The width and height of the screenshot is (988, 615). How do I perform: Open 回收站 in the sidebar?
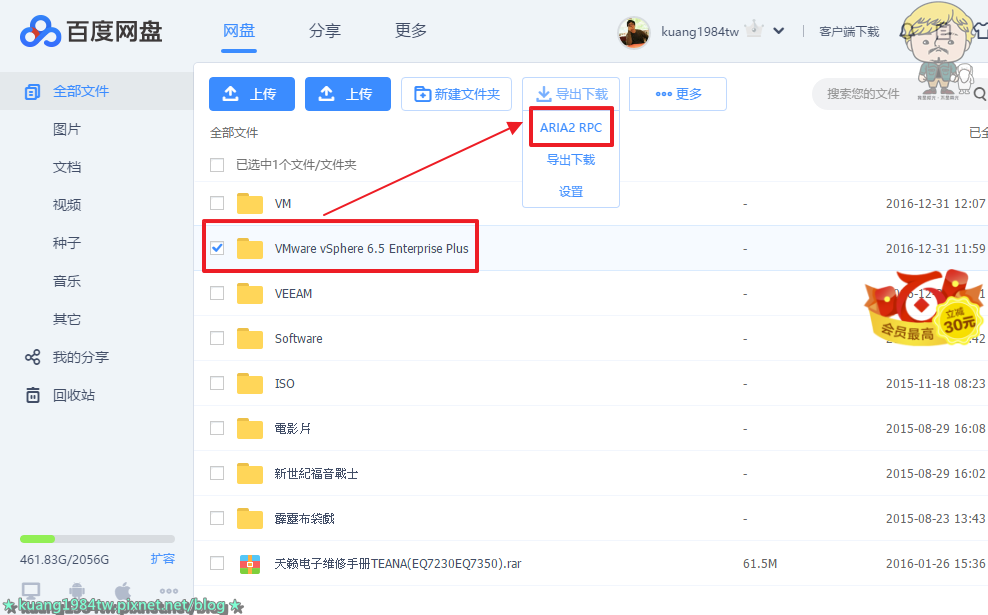[74, 395]
